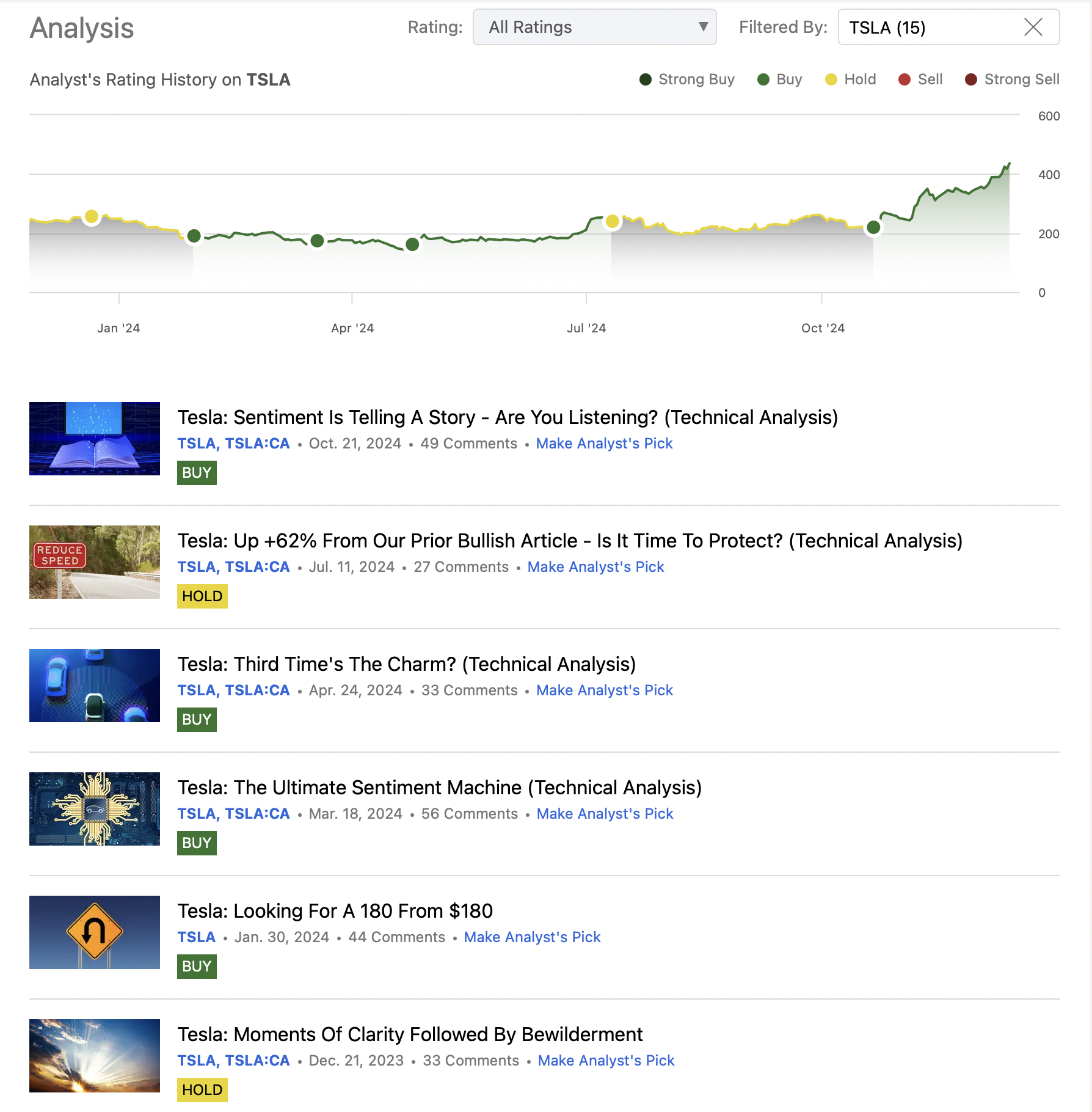This screenshot has width=1092, height=1112.
Task: Click the book thumbnail of Sentiment article
Action: coord(95,439)
